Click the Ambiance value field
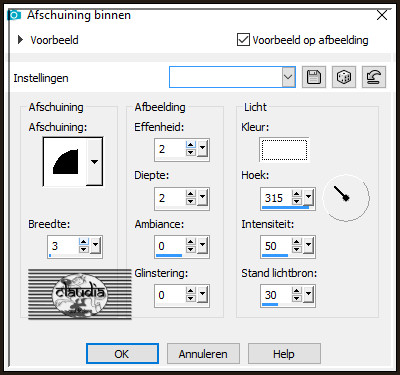400x375 pixels. click(x=170, y=246)
